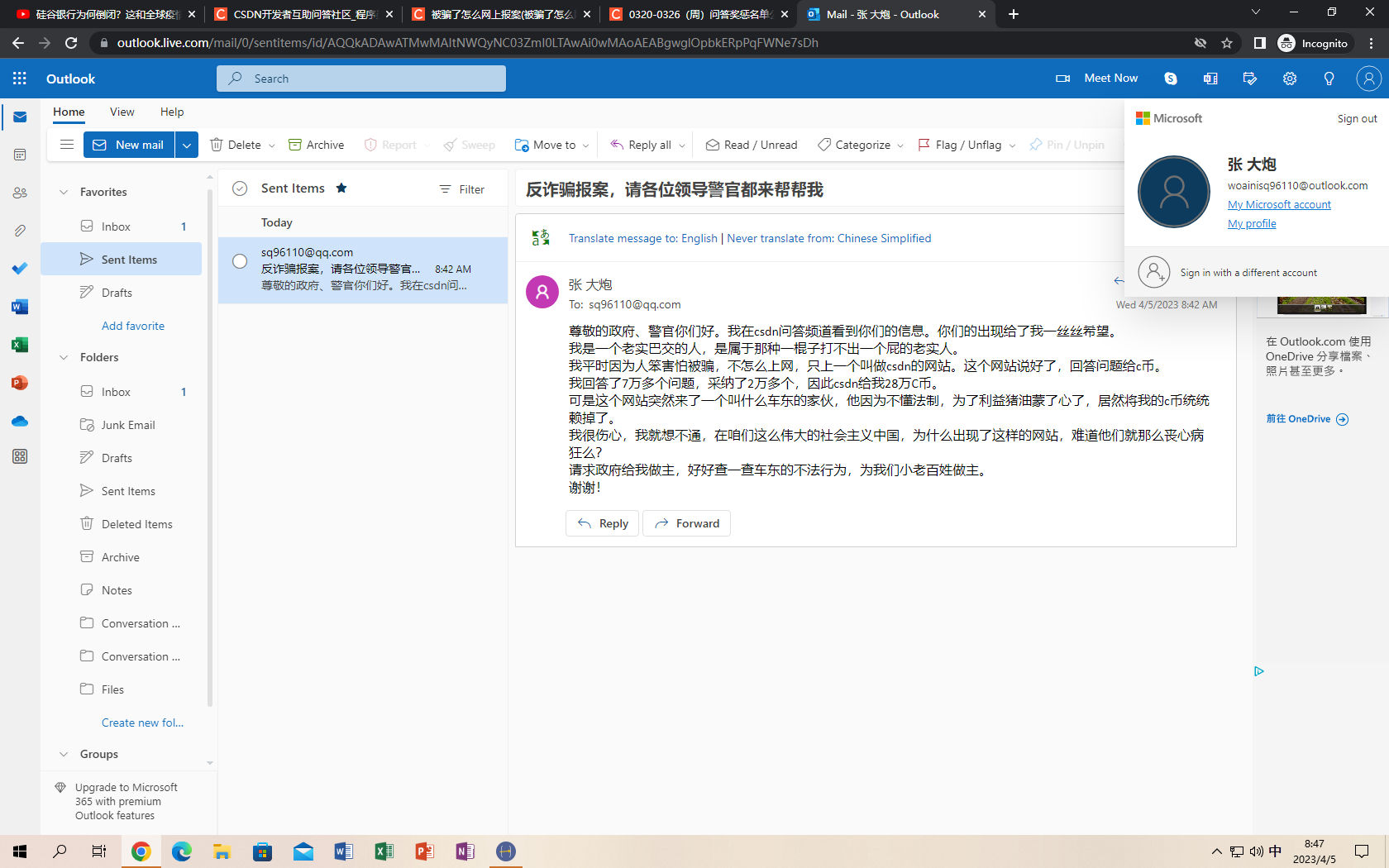
Task: Click Create new folder link
Action: [142, 723]
